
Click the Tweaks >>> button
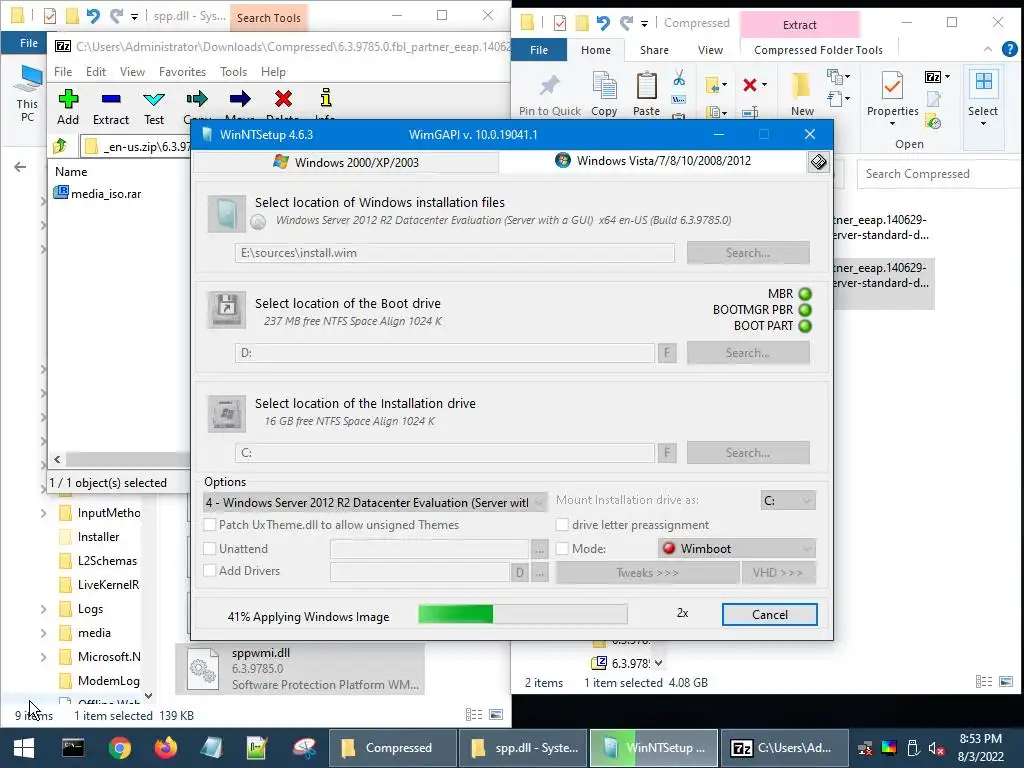point(647,573)
